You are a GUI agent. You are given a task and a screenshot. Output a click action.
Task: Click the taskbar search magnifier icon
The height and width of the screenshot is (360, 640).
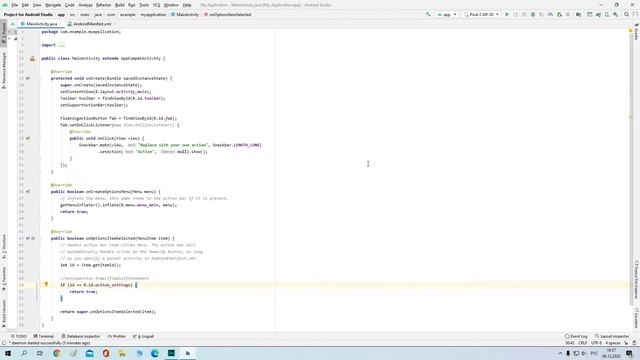(24, 353)
